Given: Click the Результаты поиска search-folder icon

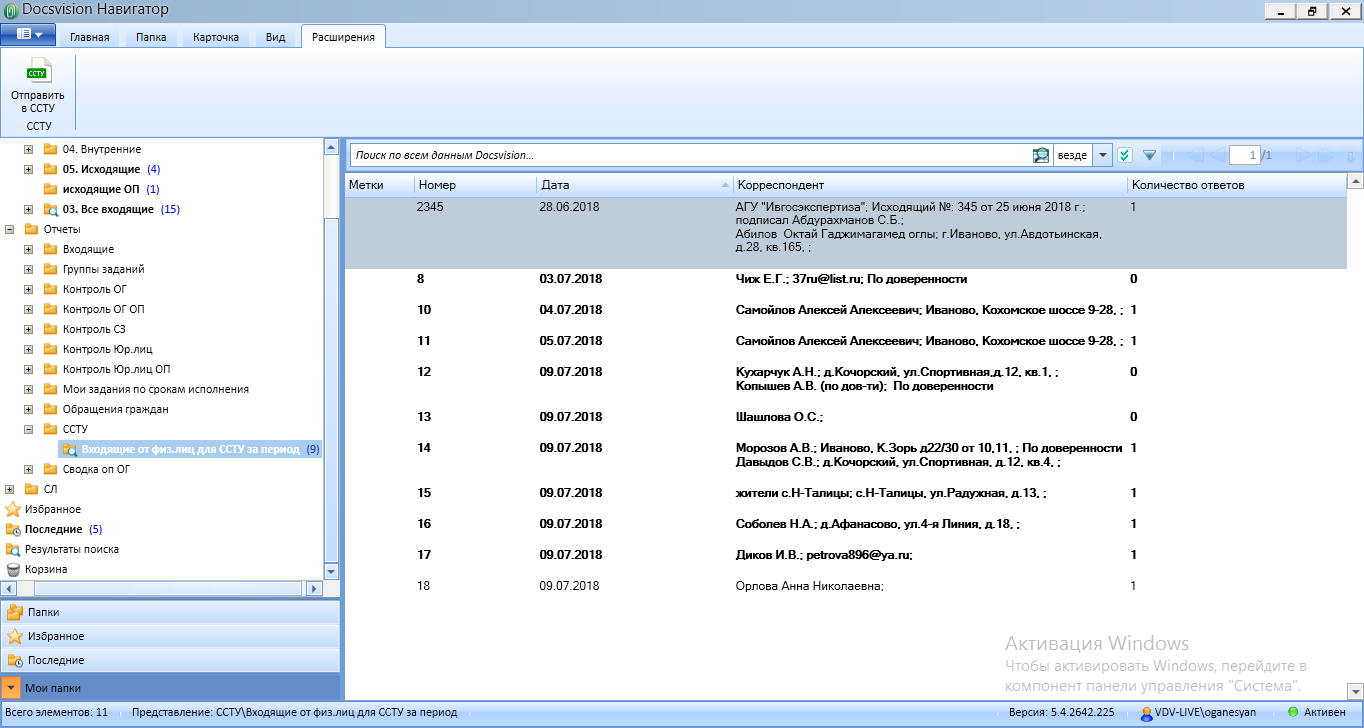Looking at the screenshot, I should coord(13,549).
